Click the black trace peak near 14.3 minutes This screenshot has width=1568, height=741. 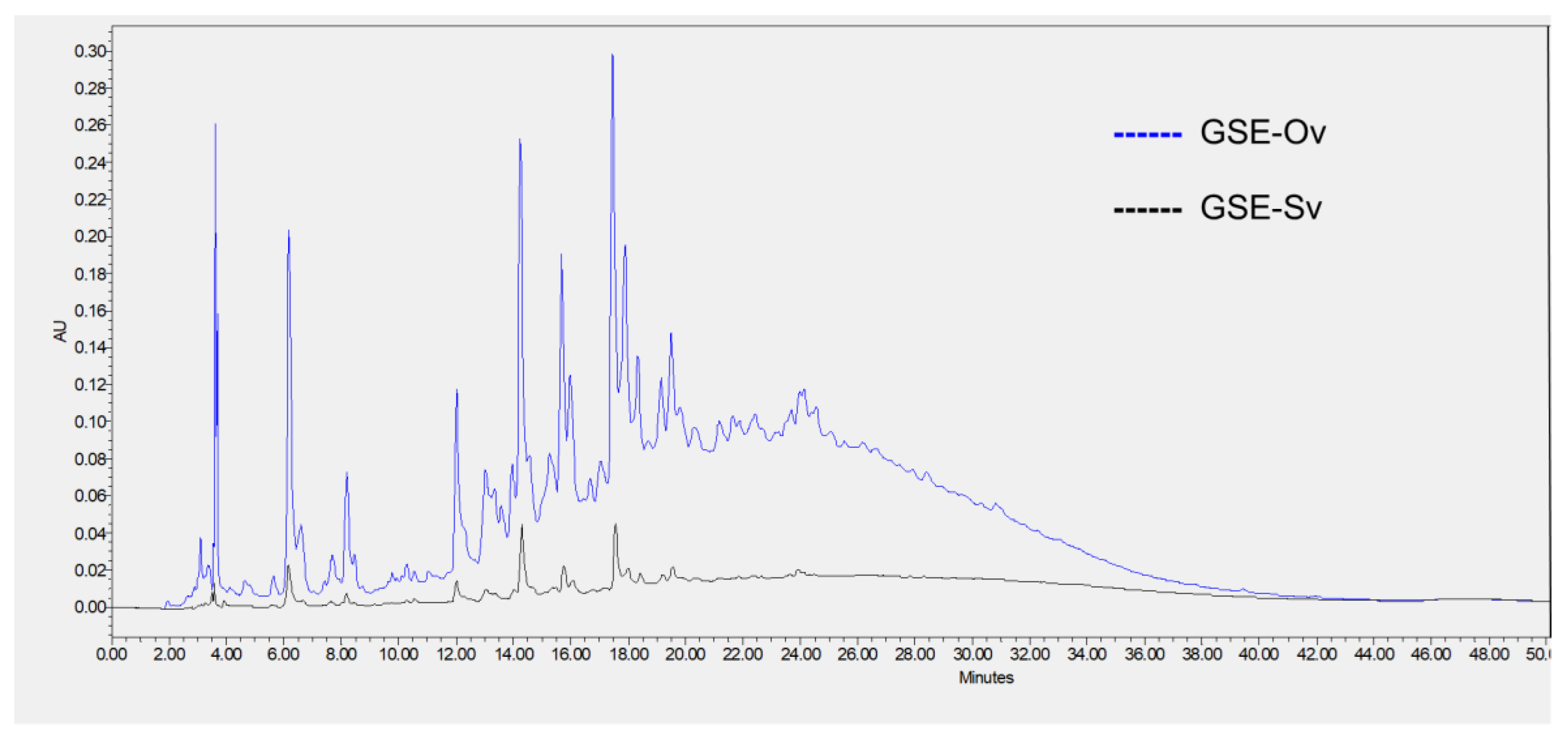pyautogui.click(x=522, y=527)
